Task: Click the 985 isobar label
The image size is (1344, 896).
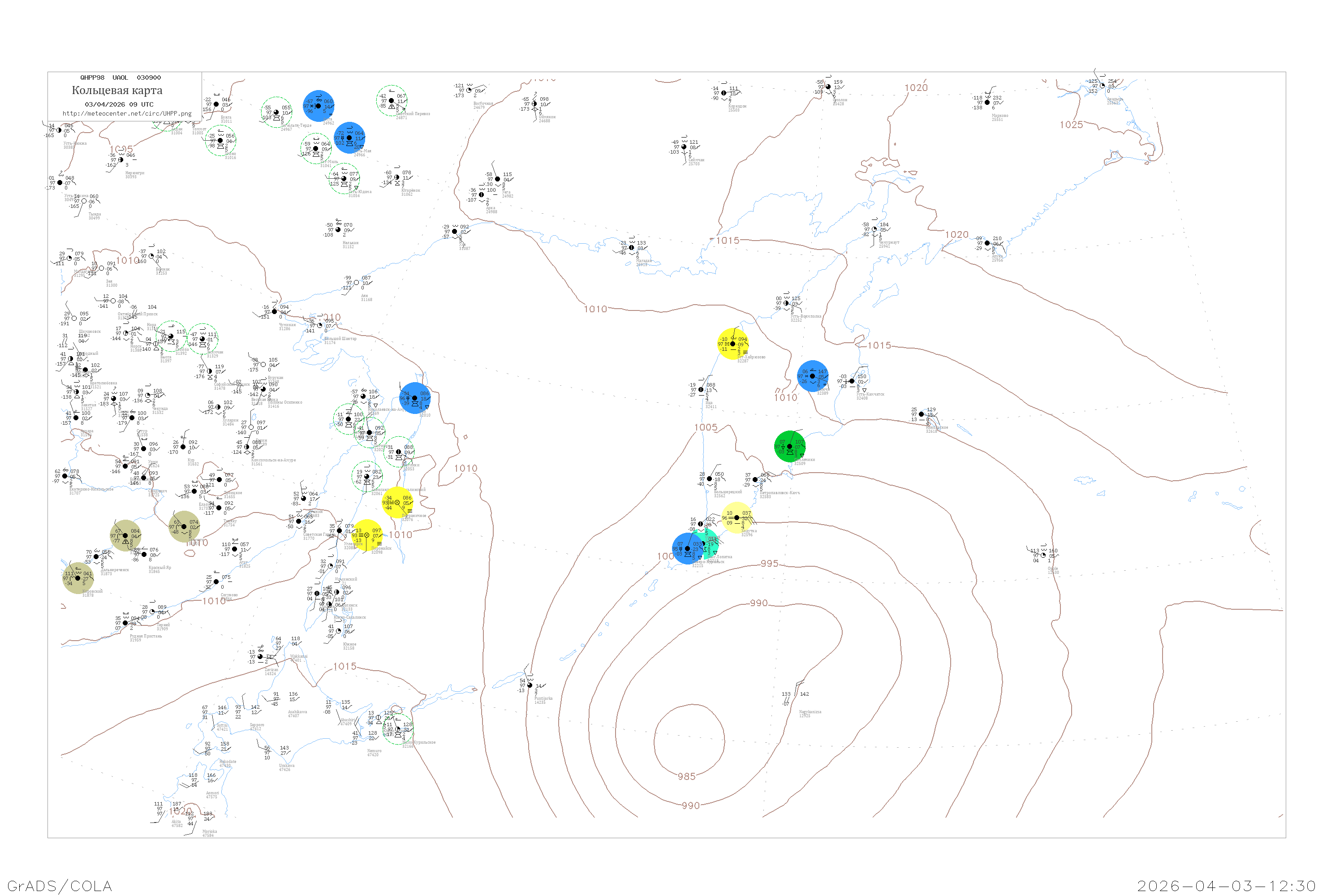Action: [x=686, y=776]
